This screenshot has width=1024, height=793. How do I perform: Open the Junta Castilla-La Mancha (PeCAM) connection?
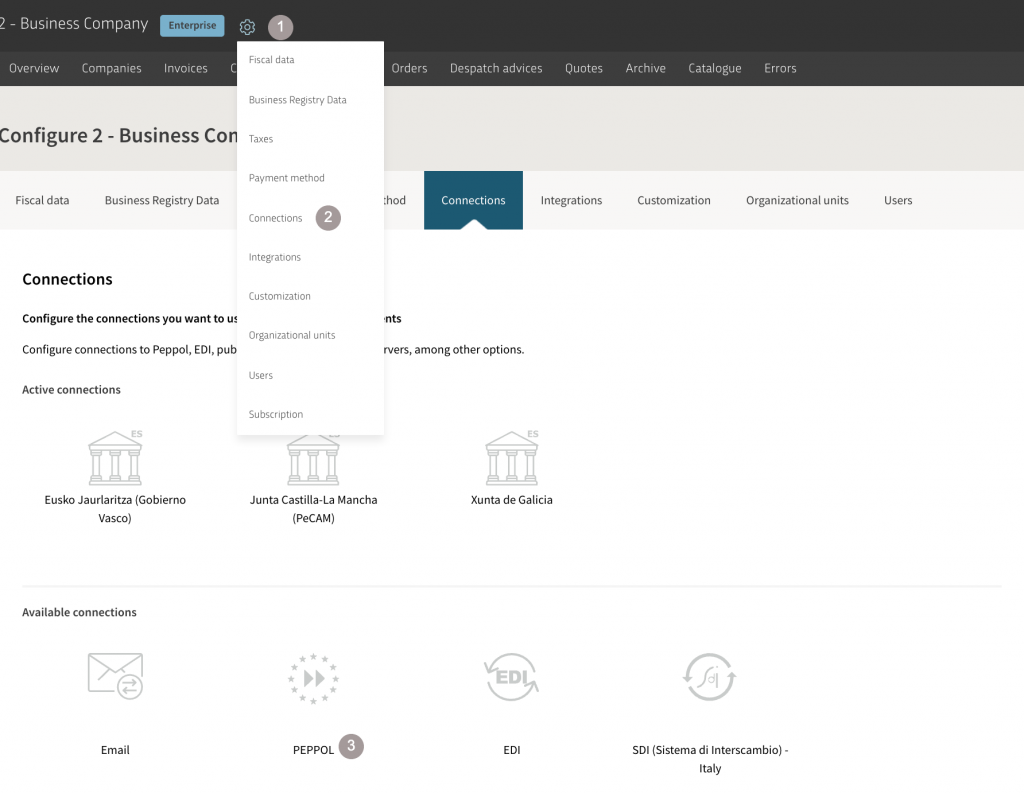pos(313,457)
